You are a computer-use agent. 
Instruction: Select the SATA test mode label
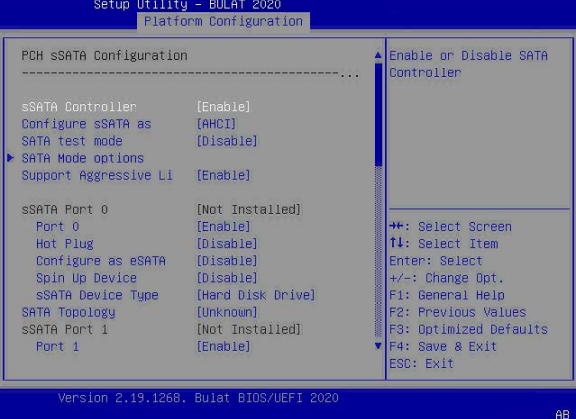coord(72,141)
